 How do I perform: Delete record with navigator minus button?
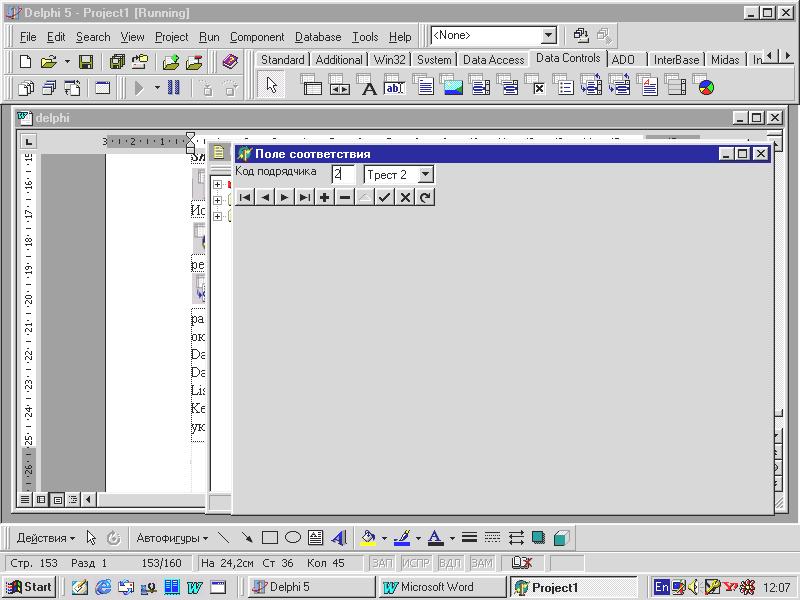point(345,197)
